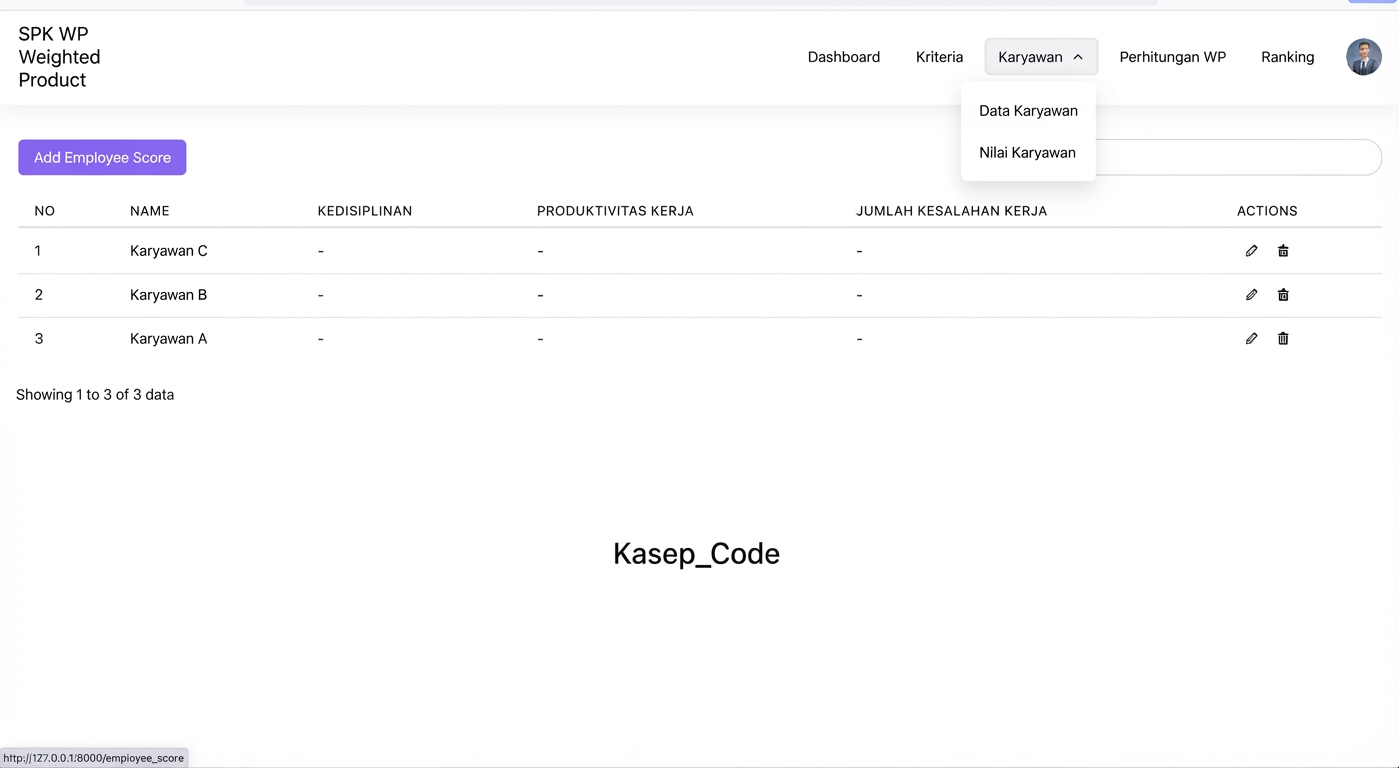1399x768 pixels.
Task: Edit the Karyawan C score row
Action: (1251, 251)
